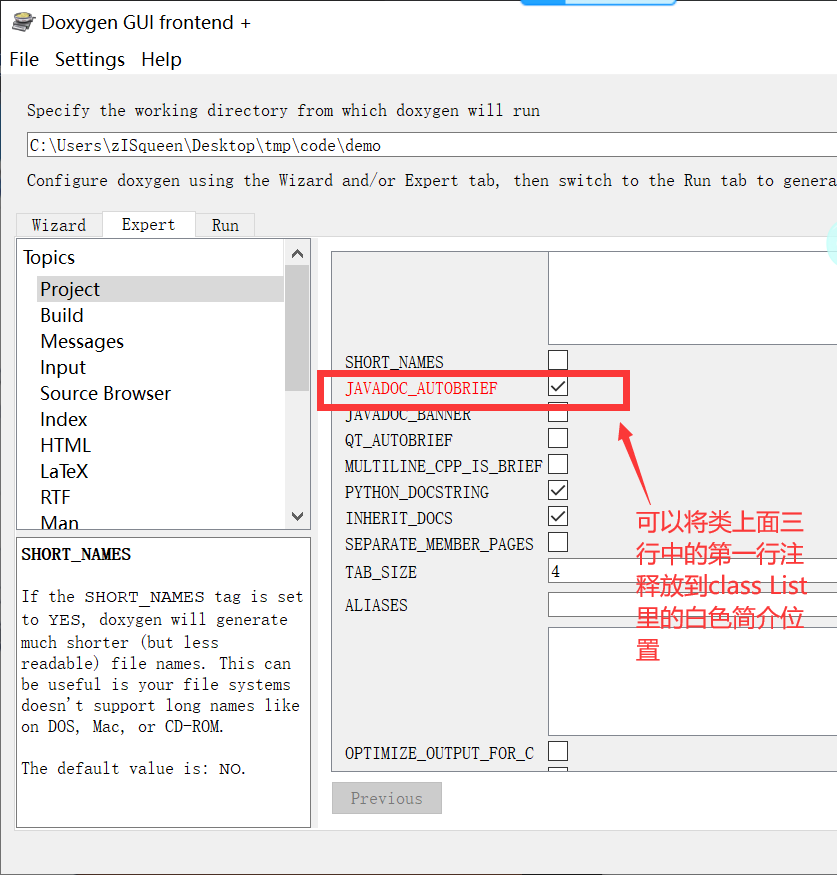Enable the OPTIMIZE_OUTPUT_FOR_C checkbox
837x875 pixels.
point(558,751)
